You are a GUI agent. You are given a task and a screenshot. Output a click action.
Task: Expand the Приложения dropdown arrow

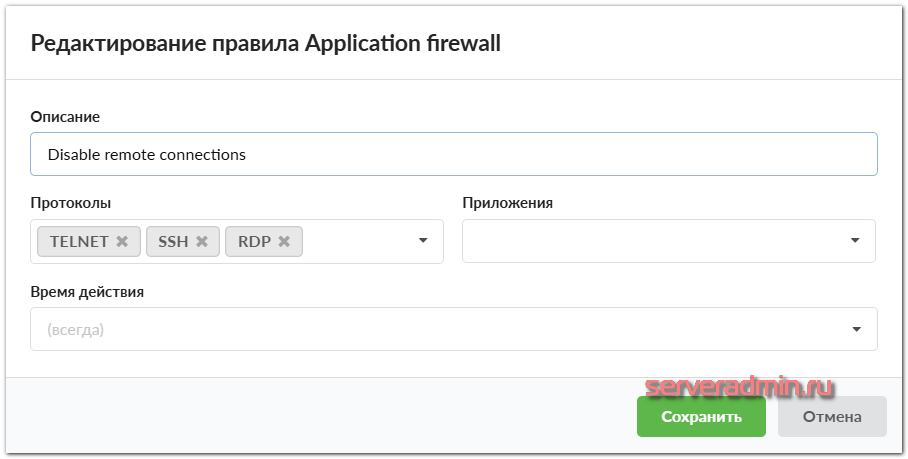pyautogui.click(x=855, y=241)
